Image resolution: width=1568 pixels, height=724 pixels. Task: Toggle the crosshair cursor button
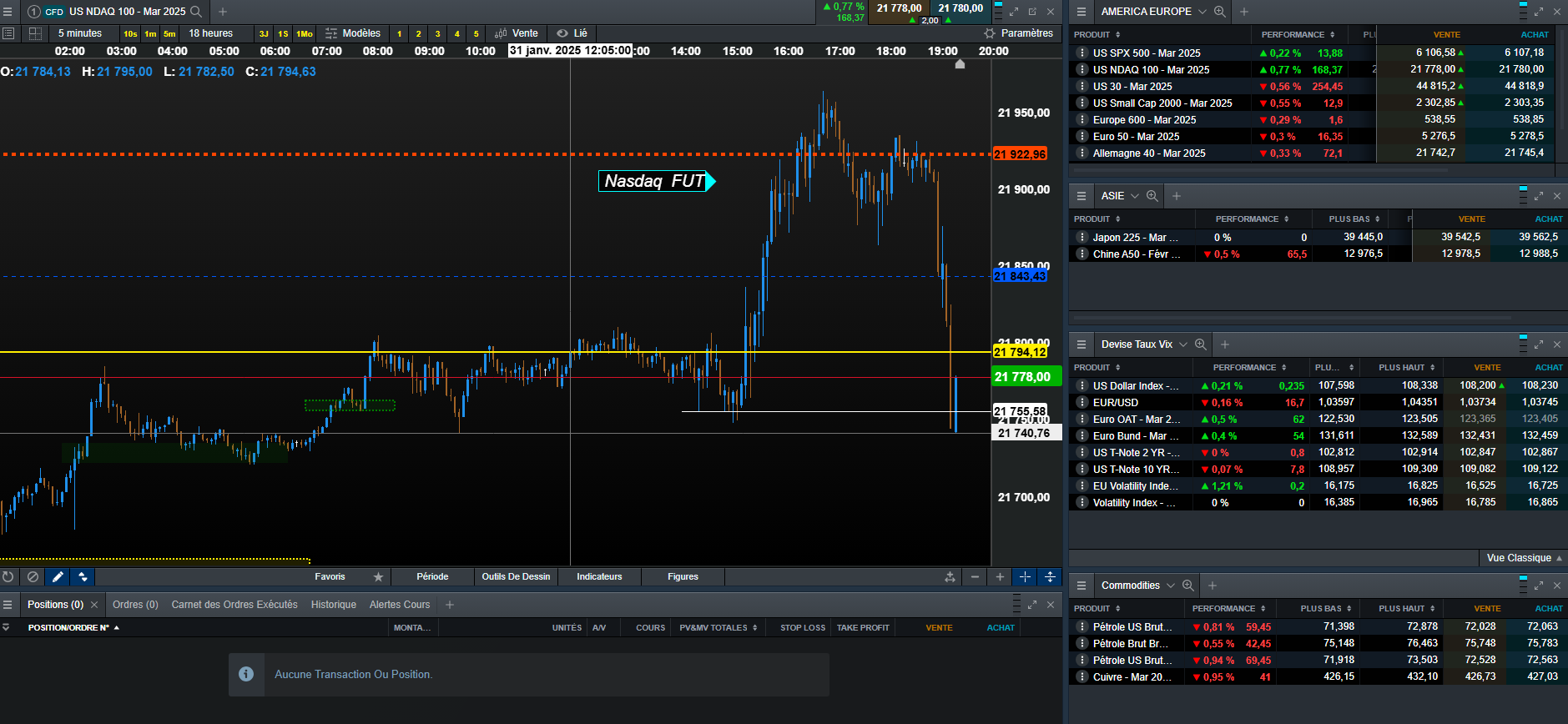(1025, 576)
